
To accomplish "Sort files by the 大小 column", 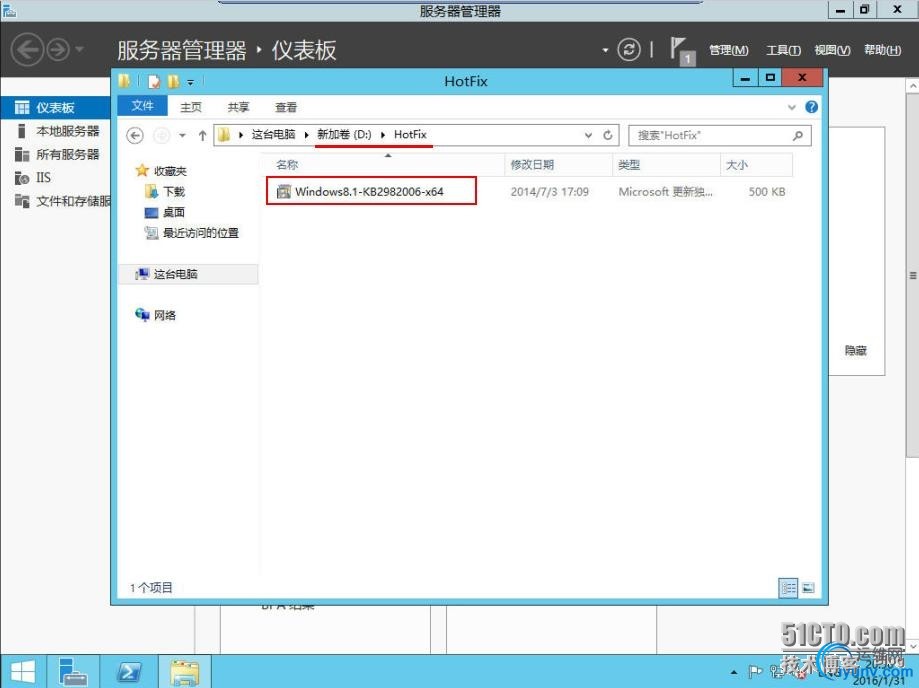I will 756,165.
